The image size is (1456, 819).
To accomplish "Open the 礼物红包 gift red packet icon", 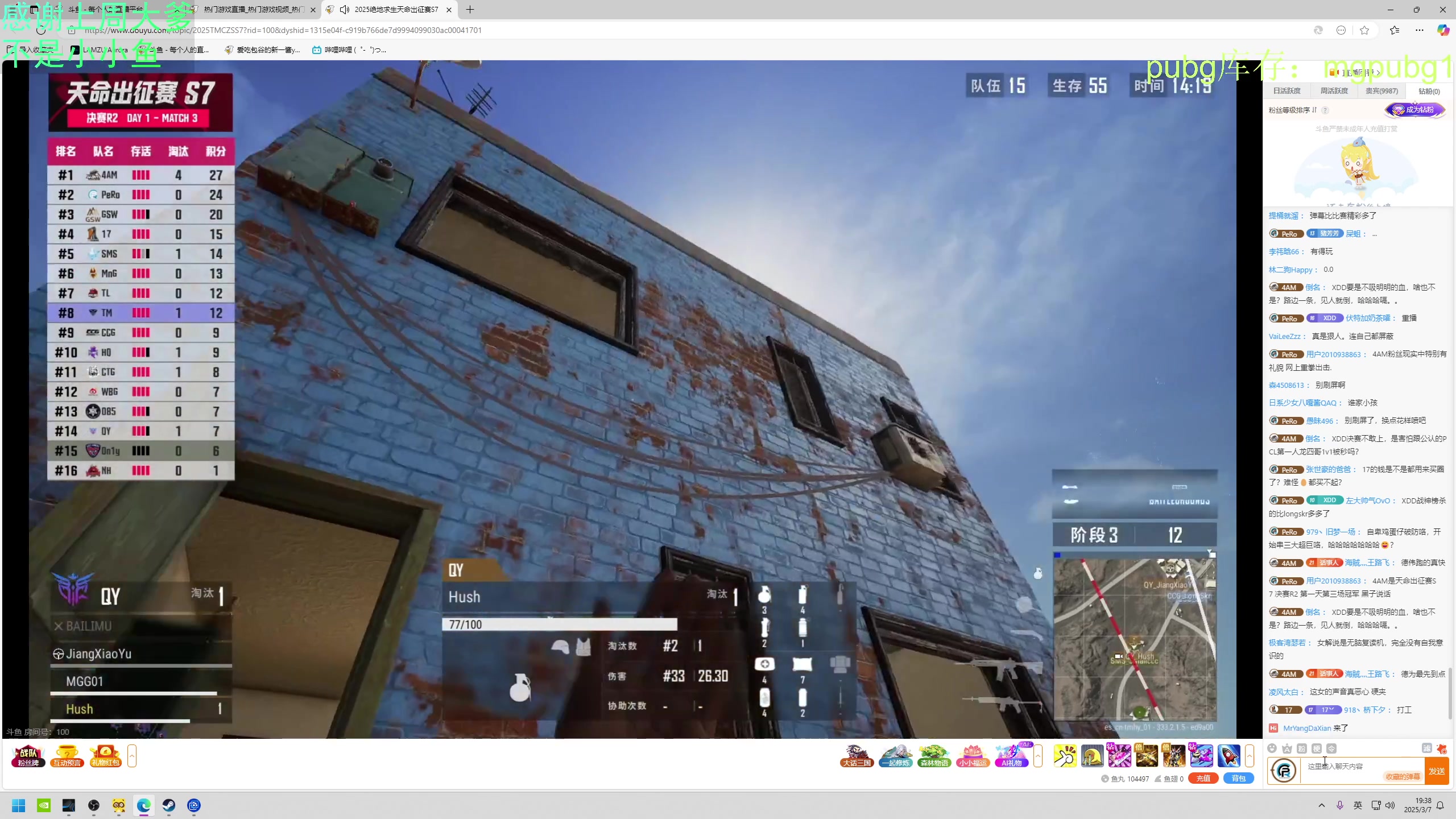I will [105, 756].
